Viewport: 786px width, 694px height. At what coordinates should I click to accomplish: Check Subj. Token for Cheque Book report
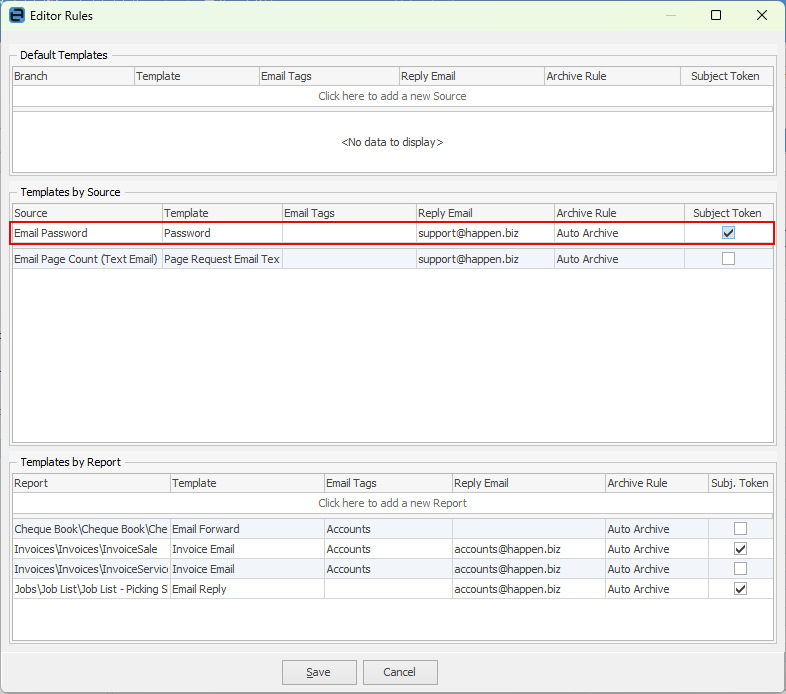[740, 529]
